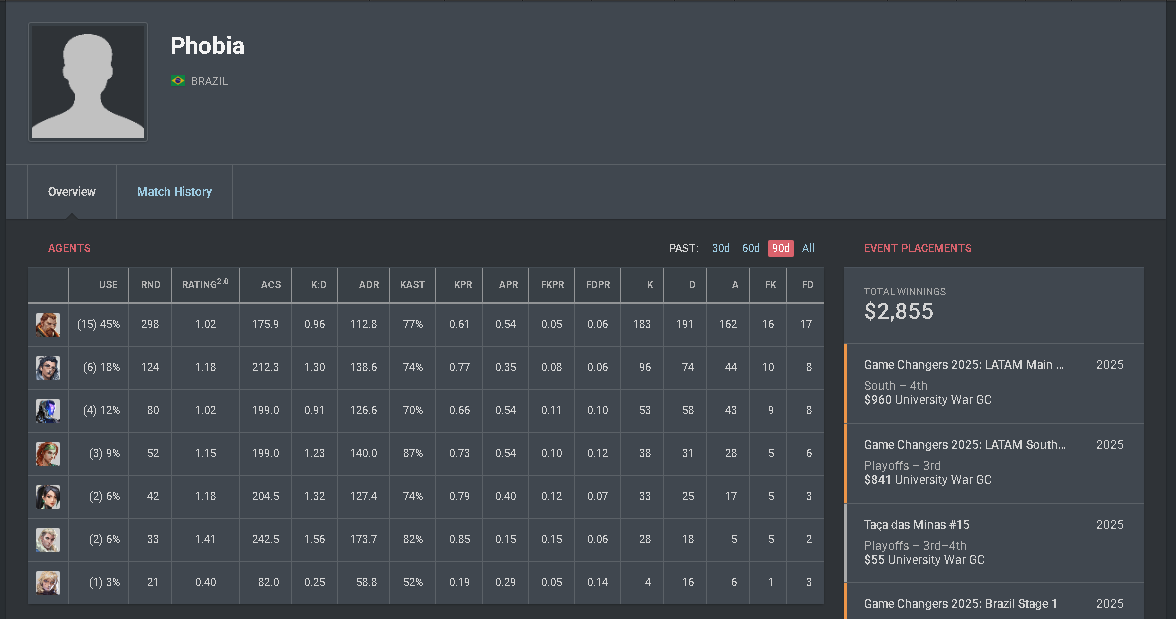Click the agent icon in the (1) 3% row
Image resolution: width=1176 pixels, height=619 pixels.
[48, 583]
